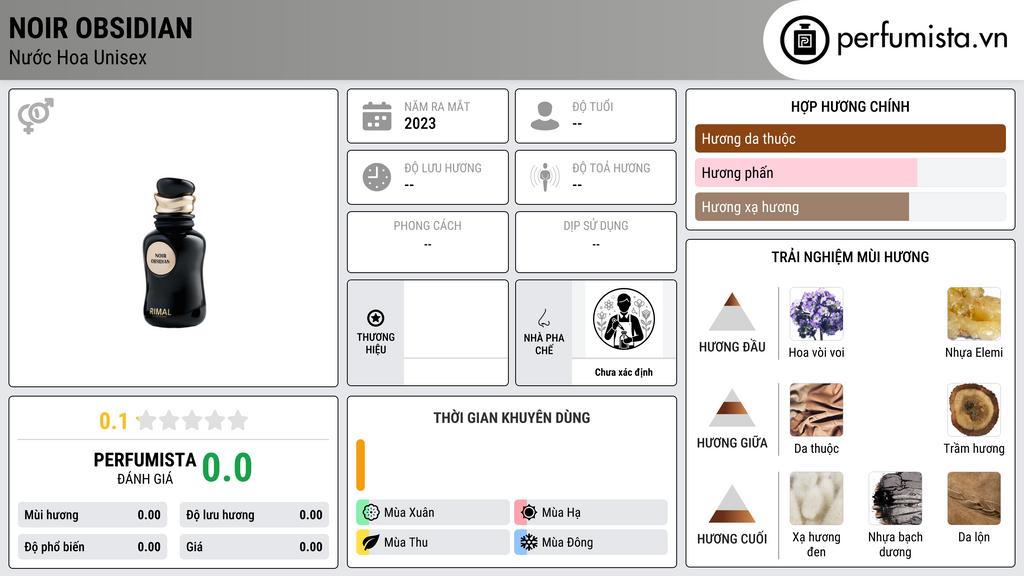Click the radiating person icon for Độ toả hương
Image resolution: width=1024 pixels, height=576 pixels.
click(545, 177)
